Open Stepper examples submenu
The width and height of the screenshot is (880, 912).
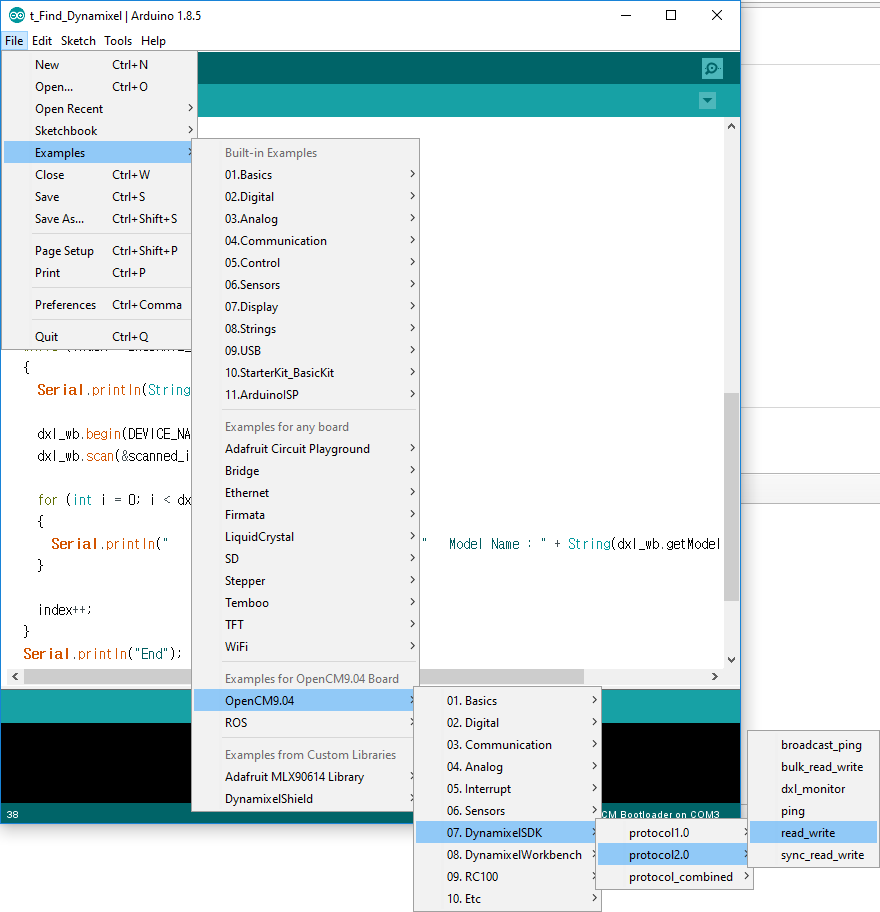click(x=305, y=581)
